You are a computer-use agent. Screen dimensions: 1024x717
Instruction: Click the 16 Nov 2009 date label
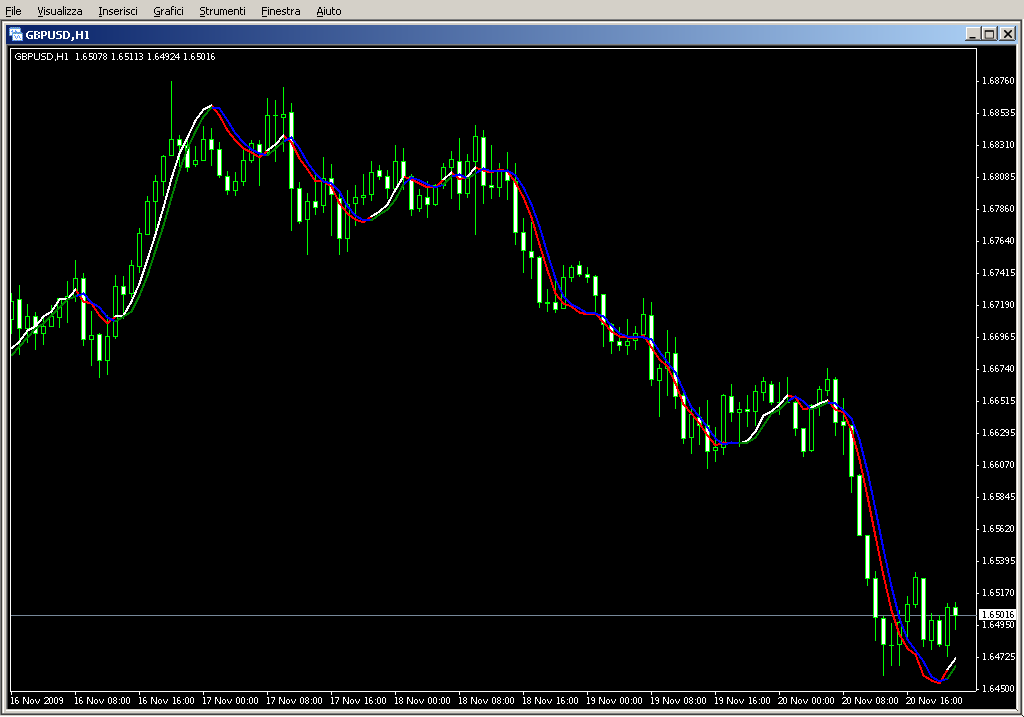[x=38, y=701]
